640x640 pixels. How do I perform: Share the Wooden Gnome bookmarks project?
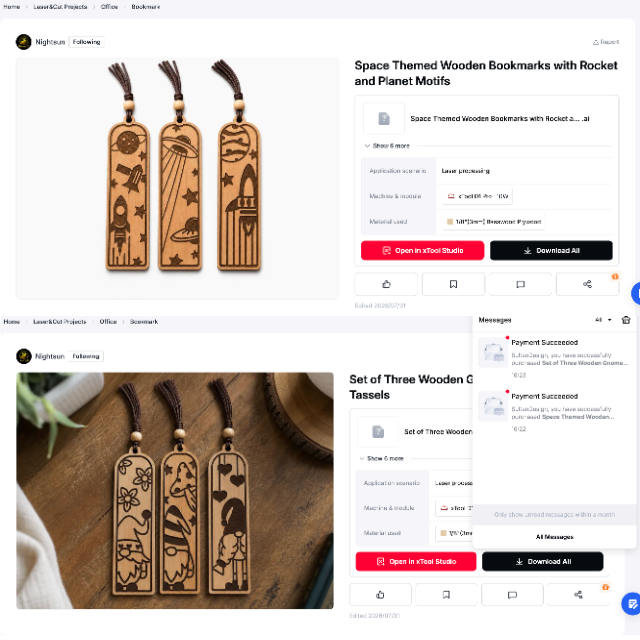tap(578, 595)
